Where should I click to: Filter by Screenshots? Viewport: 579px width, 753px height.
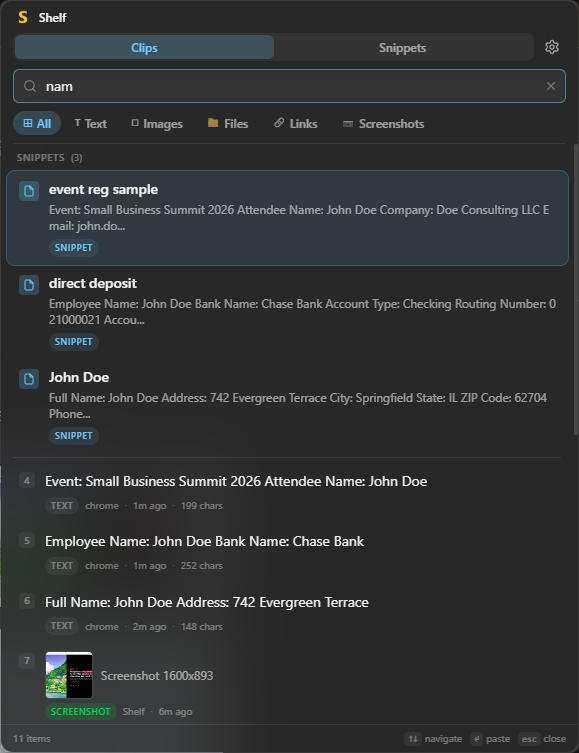click(x=384, y=123)
